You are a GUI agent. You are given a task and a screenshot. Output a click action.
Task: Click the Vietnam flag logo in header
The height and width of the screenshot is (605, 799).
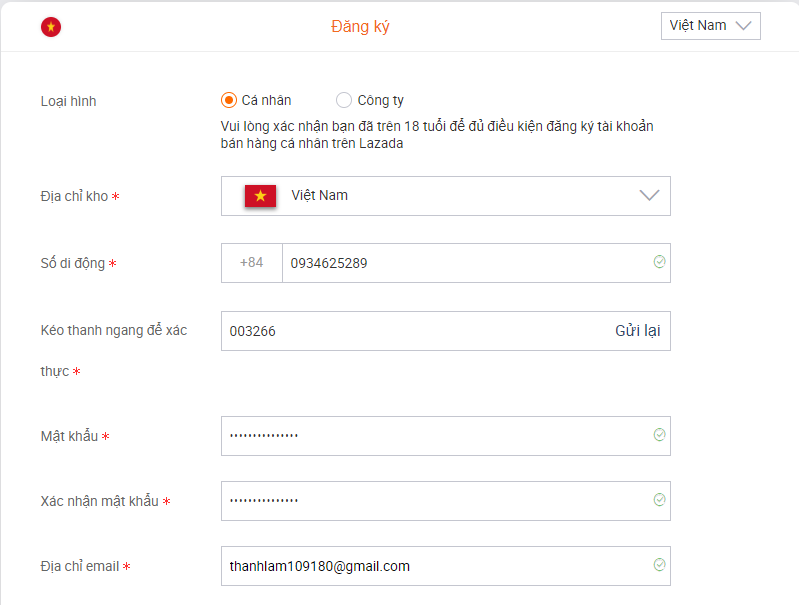tap(51, 27)
